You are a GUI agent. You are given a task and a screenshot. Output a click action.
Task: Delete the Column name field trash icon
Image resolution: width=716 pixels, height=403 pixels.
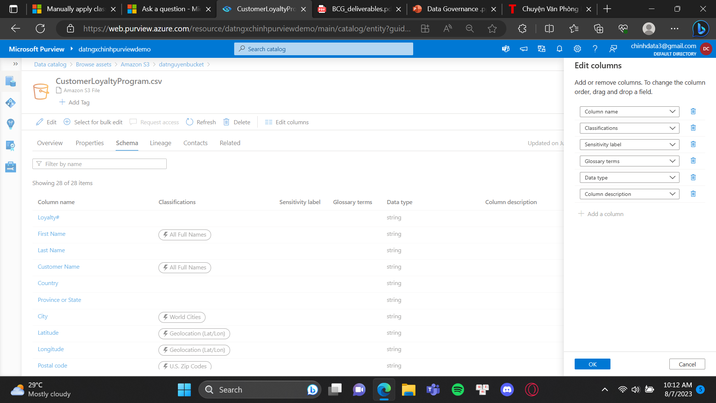coord(693,111)
